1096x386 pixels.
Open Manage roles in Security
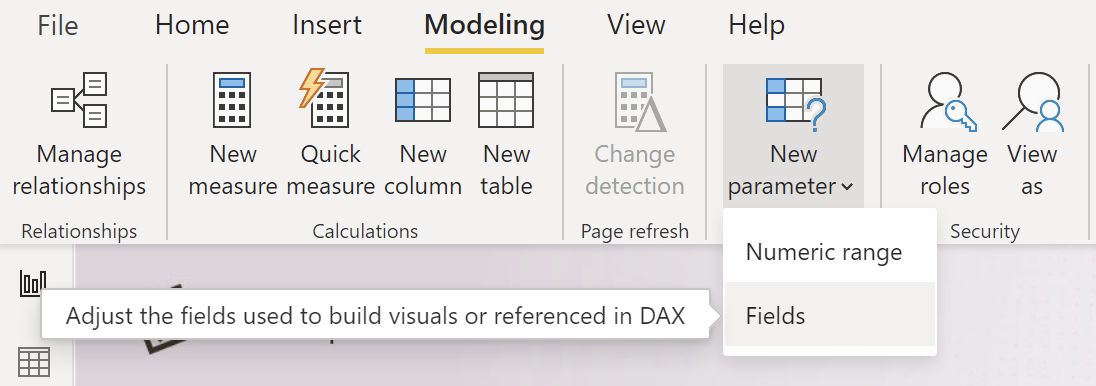tap(944, 134)
